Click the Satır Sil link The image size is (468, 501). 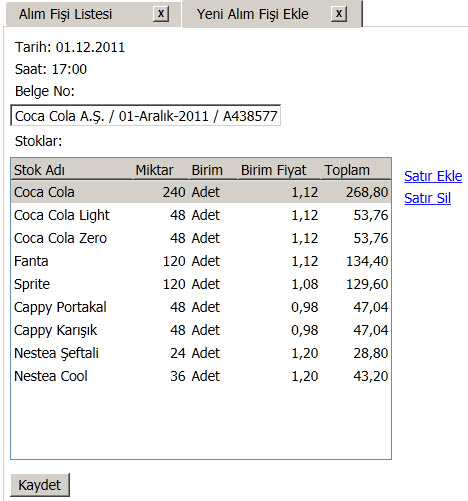tap(427, 198)
